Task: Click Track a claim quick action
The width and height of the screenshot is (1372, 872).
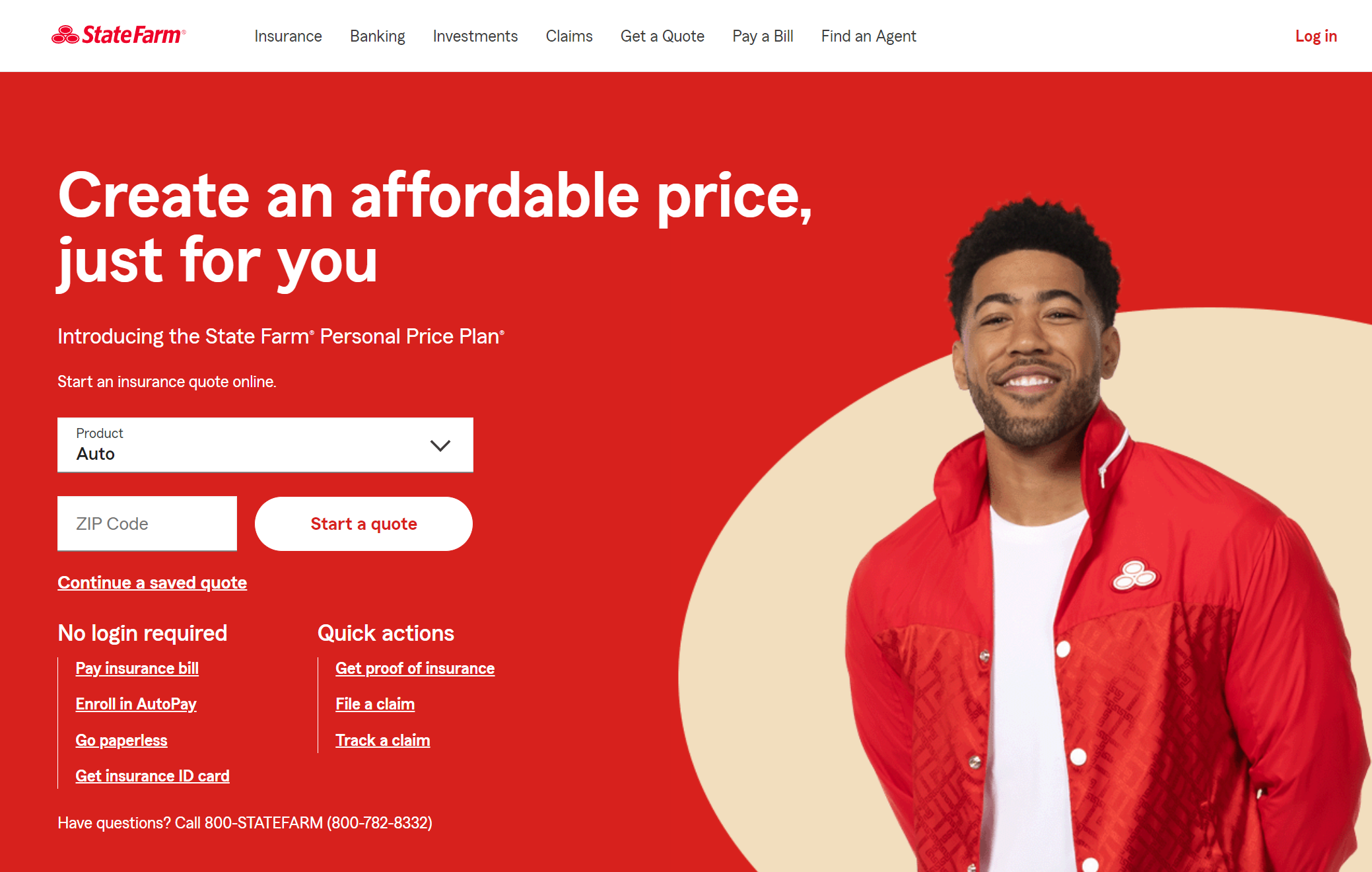Action: click(x=382, y=740)
